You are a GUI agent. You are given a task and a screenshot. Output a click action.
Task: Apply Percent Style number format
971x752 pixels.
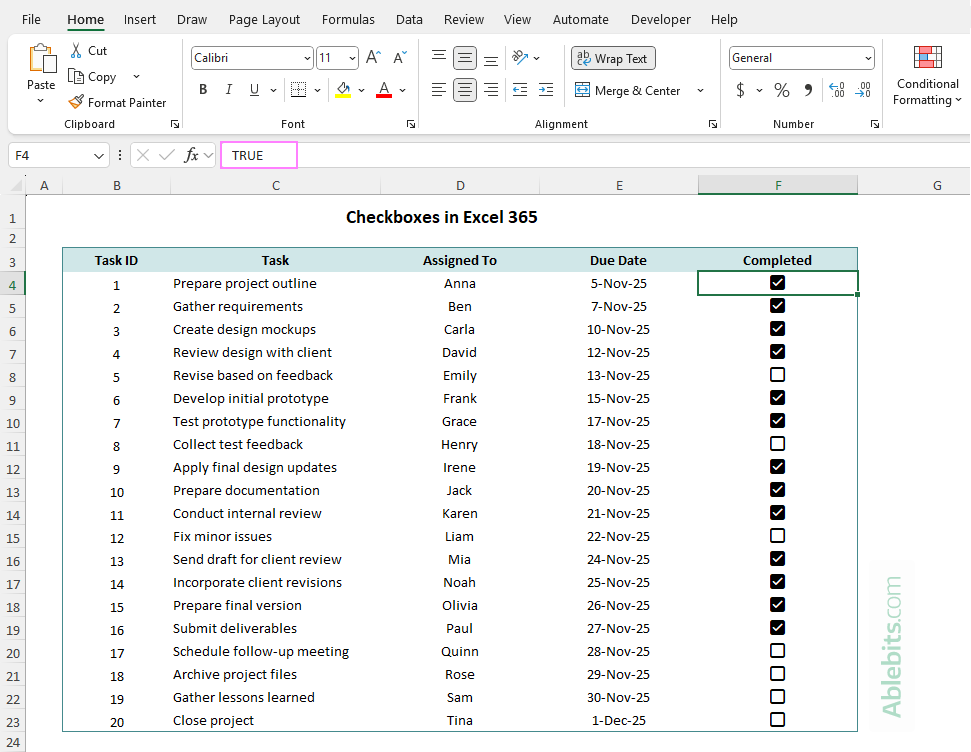(x=781, y=89)
